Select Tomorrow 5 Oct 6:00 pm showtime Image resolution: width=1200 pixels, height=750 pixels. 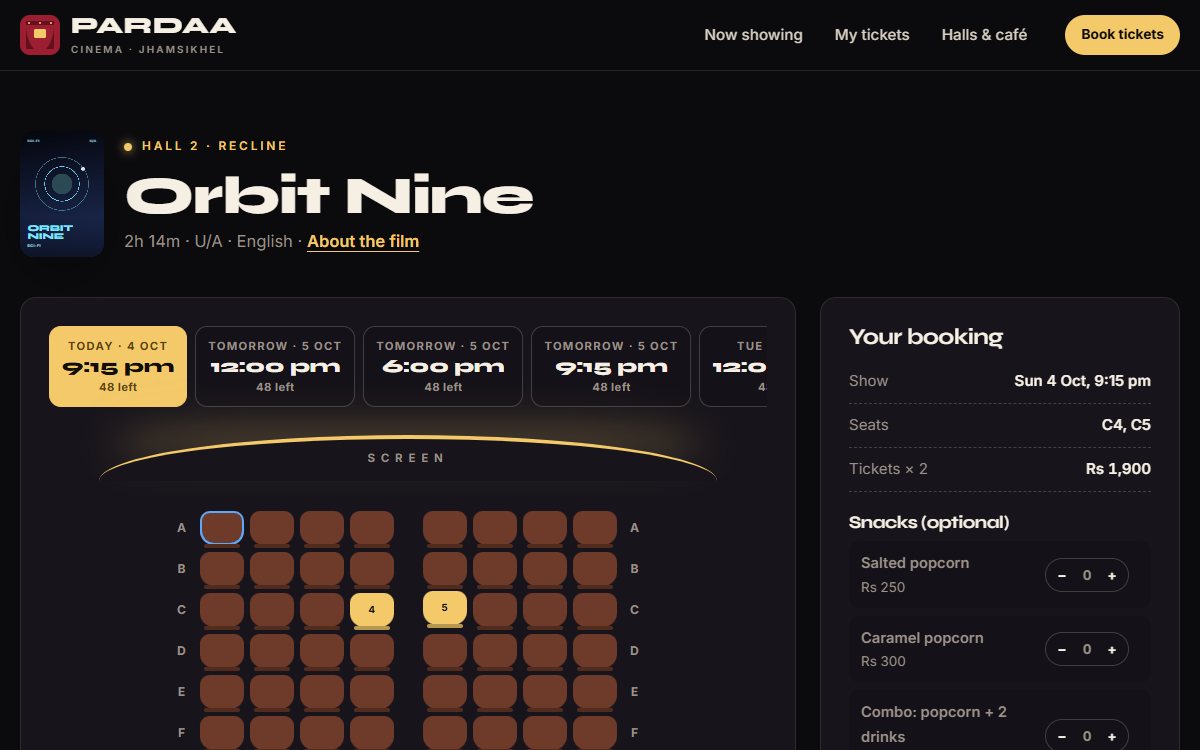[x=443, y=366]
